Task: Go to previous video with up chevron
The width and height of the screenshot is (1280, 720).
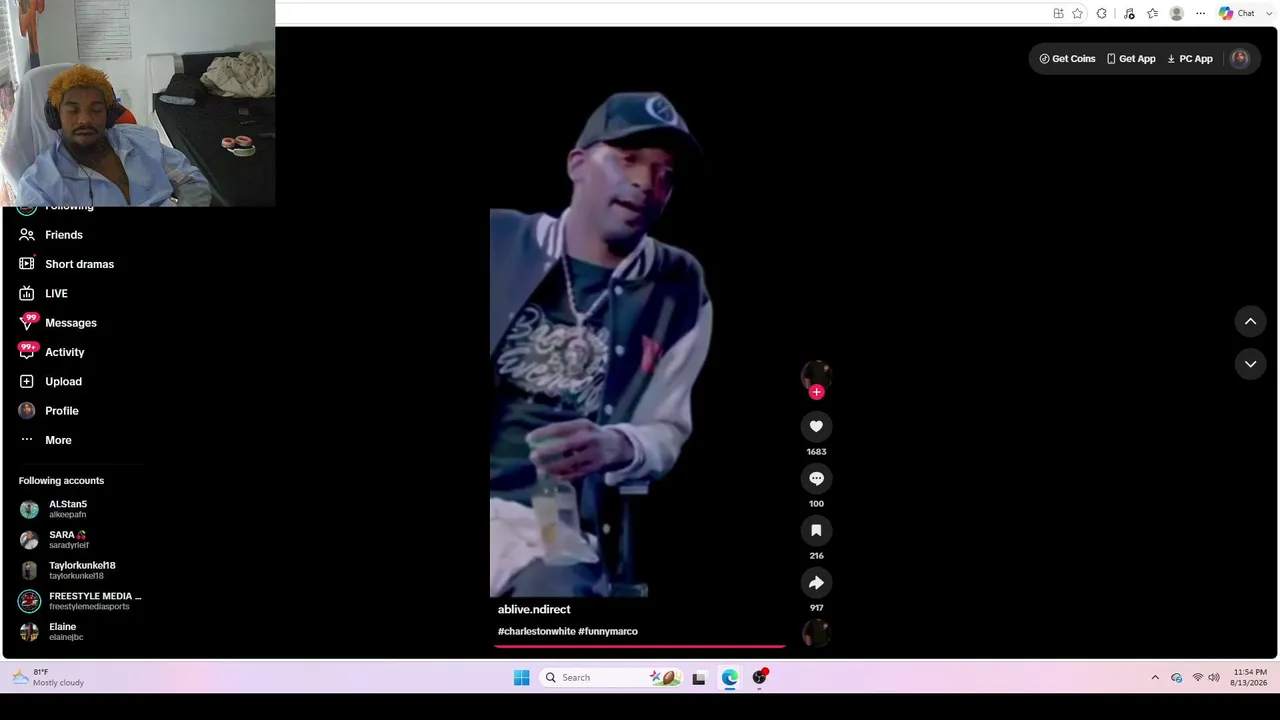Action: 1250,321
